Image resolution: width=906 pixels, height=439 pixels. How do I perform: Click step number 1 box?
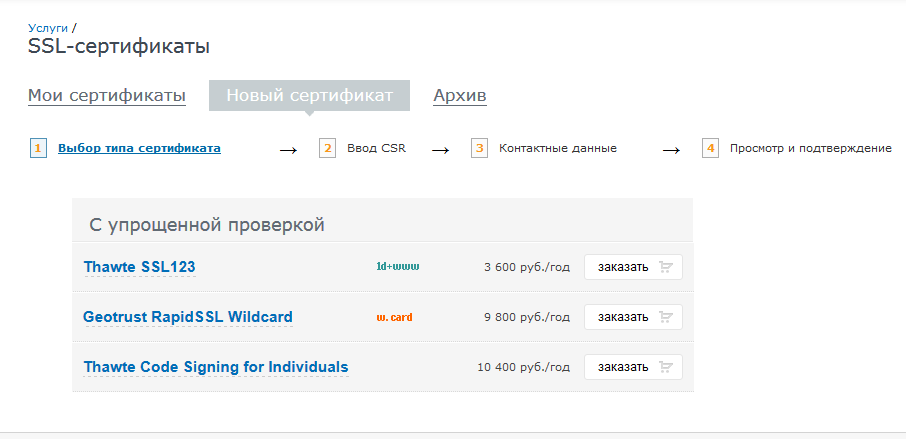(38, 148)
